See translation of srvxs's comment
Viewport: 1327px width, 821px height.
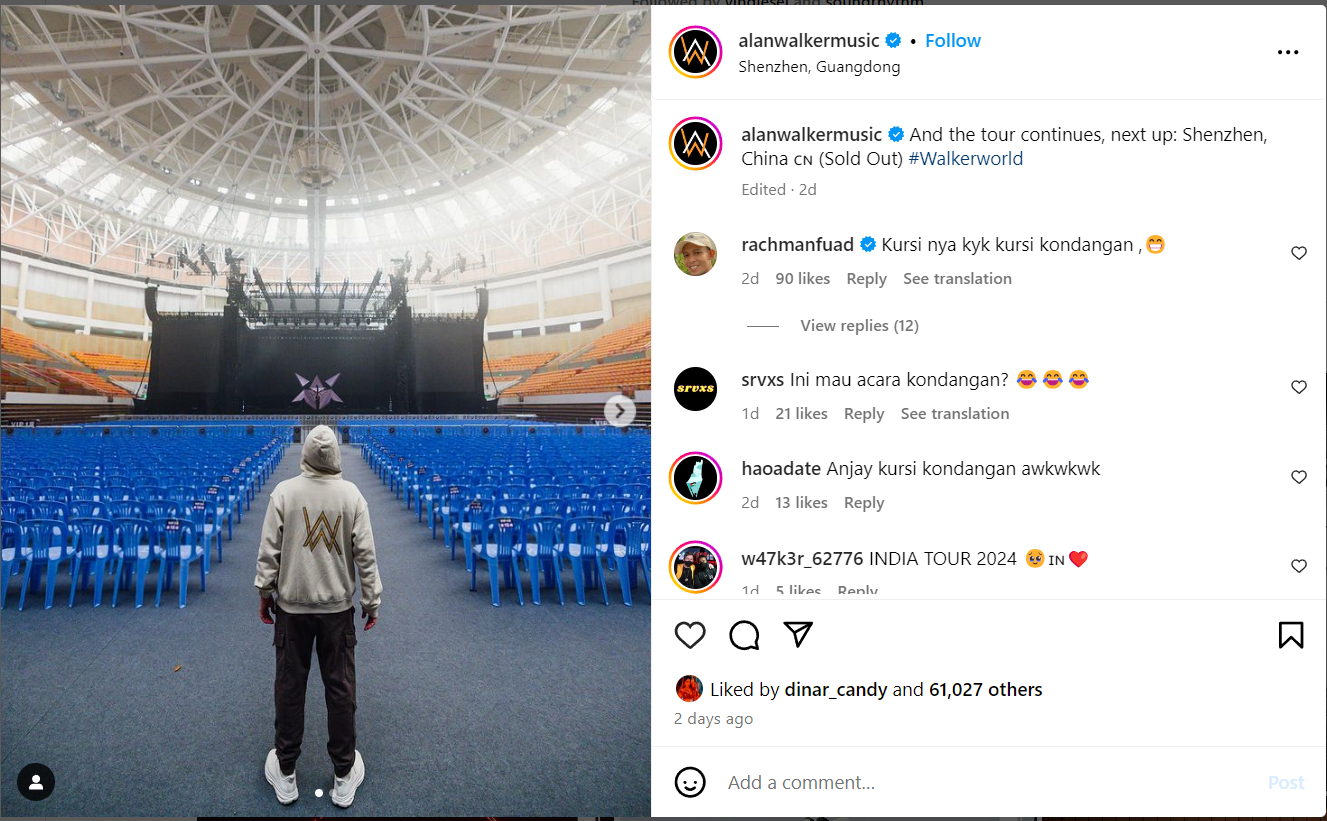955,414
